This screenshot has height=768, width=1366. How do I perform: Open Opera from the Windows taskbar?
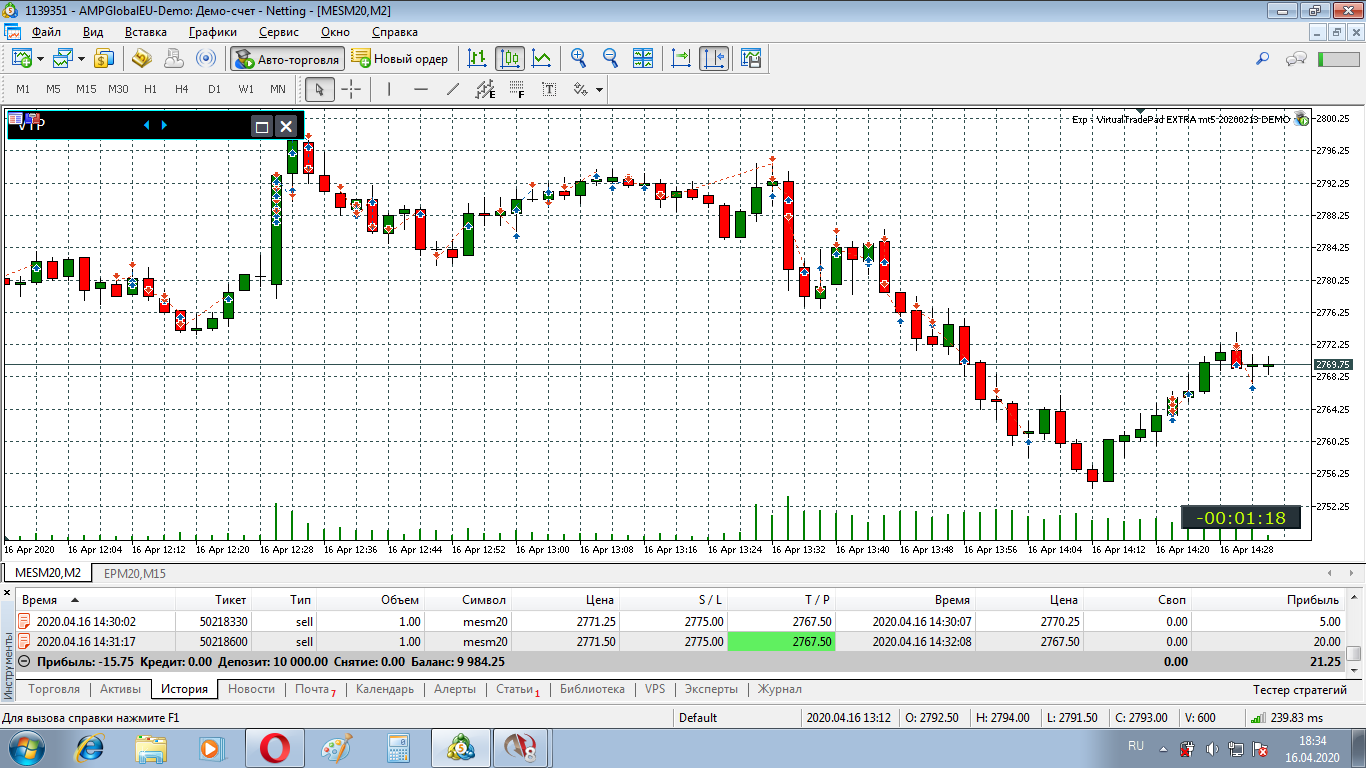point(276,747)
